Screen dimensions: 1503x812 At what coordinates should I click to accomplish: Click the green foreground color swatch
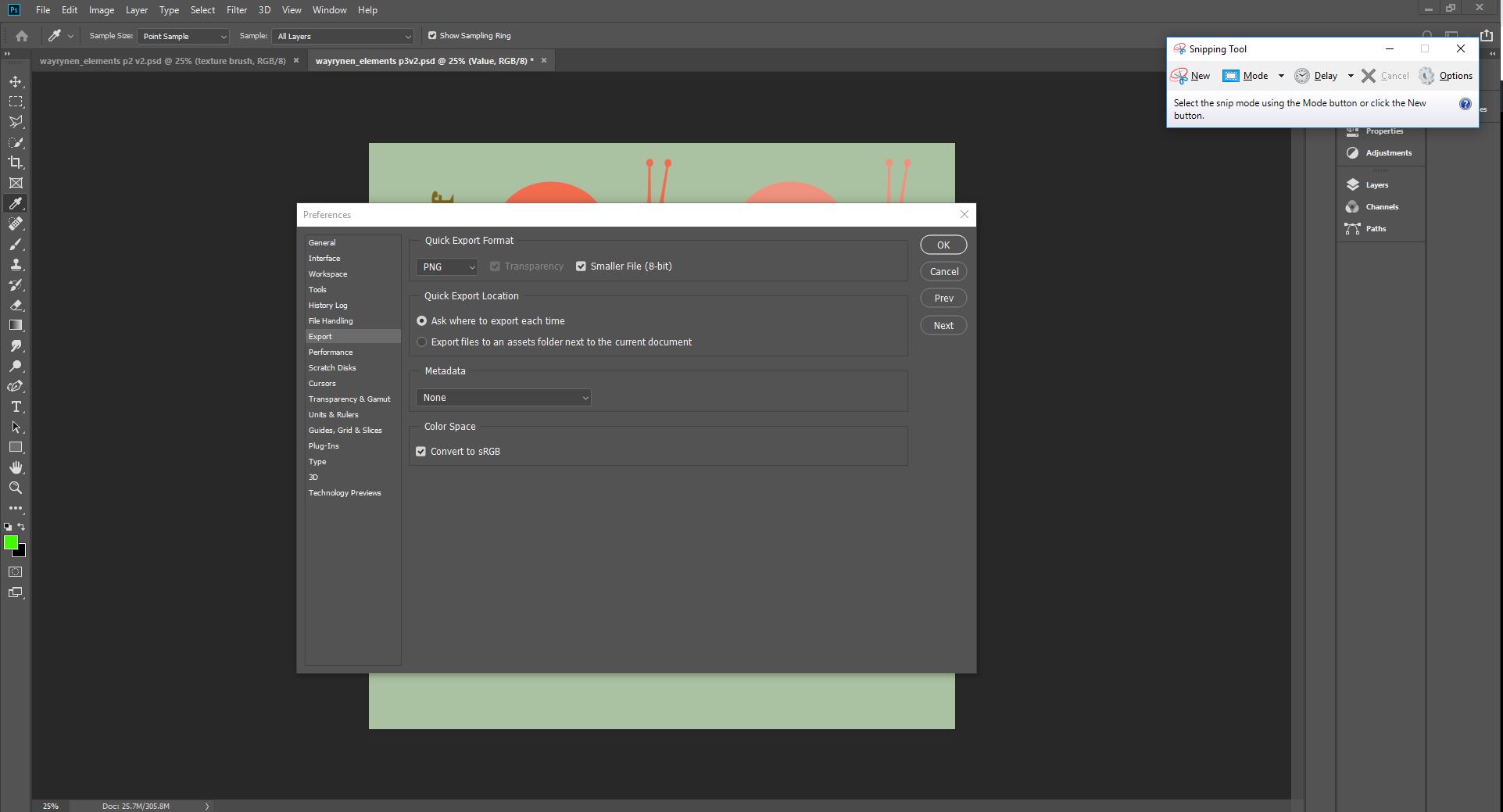[10, 542]
